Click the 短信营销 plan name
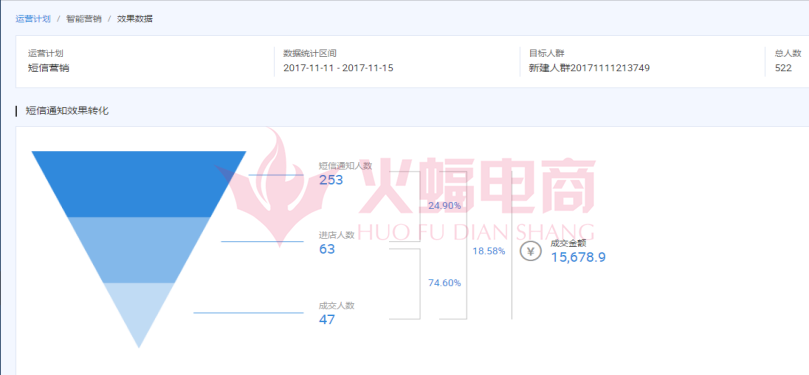 [48, 68]
